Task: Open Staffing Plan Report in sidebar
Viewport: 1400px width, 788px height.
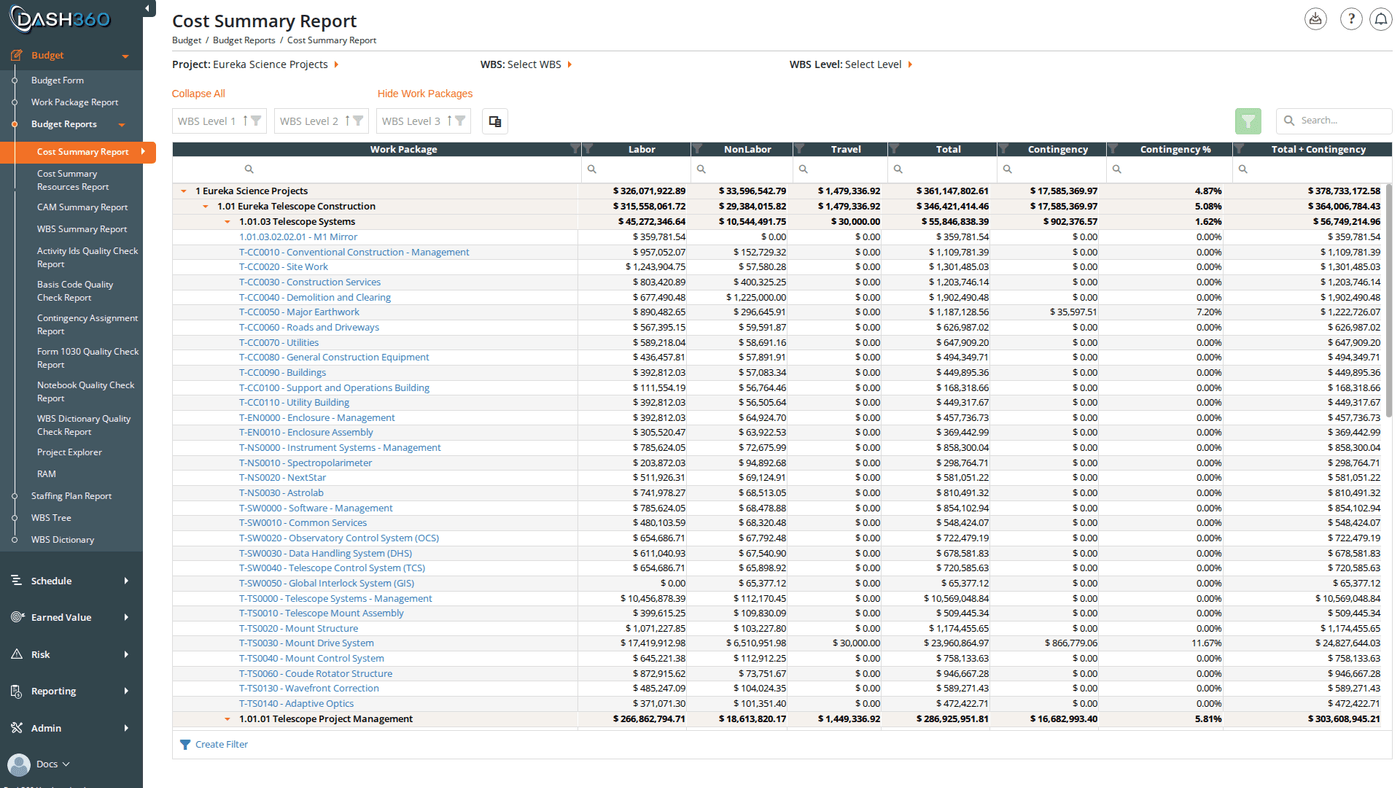Action: pos(71,496)
